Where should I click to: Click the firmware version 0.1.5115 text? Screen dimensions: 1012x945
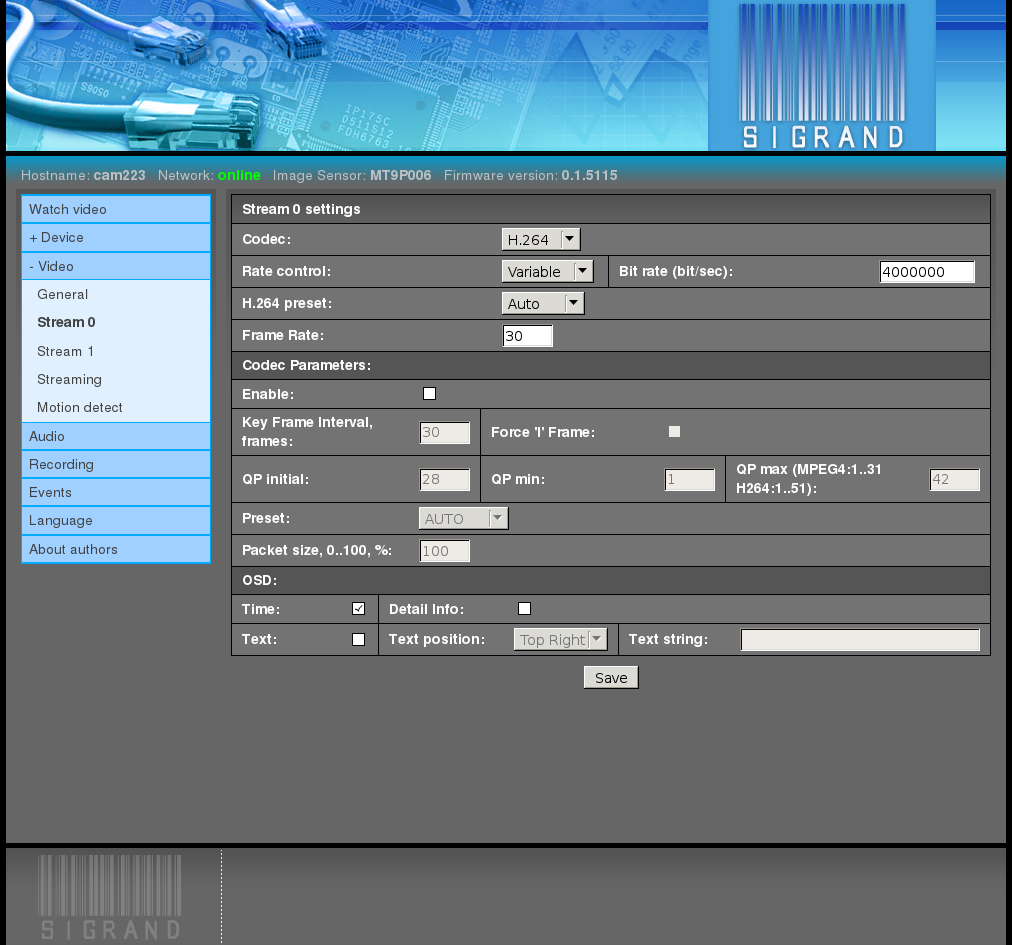589,175
